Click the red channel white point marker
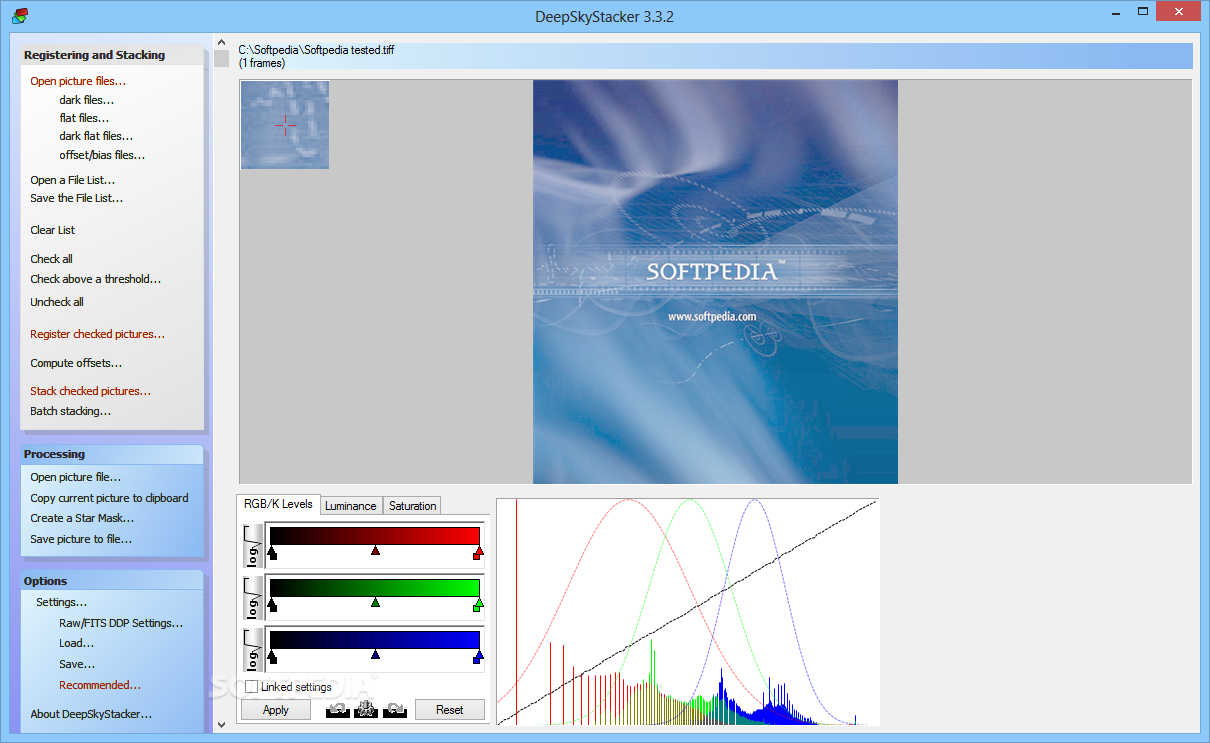 478,552
